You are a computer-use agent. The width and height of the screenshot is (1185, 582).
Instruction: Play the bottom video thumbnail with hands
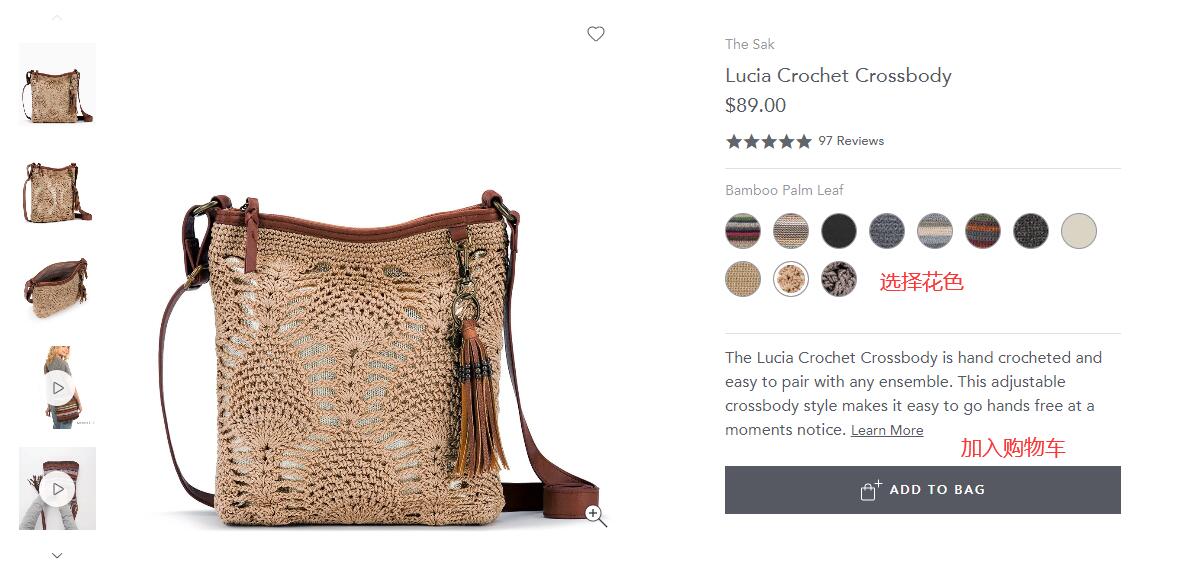(57, 489)
